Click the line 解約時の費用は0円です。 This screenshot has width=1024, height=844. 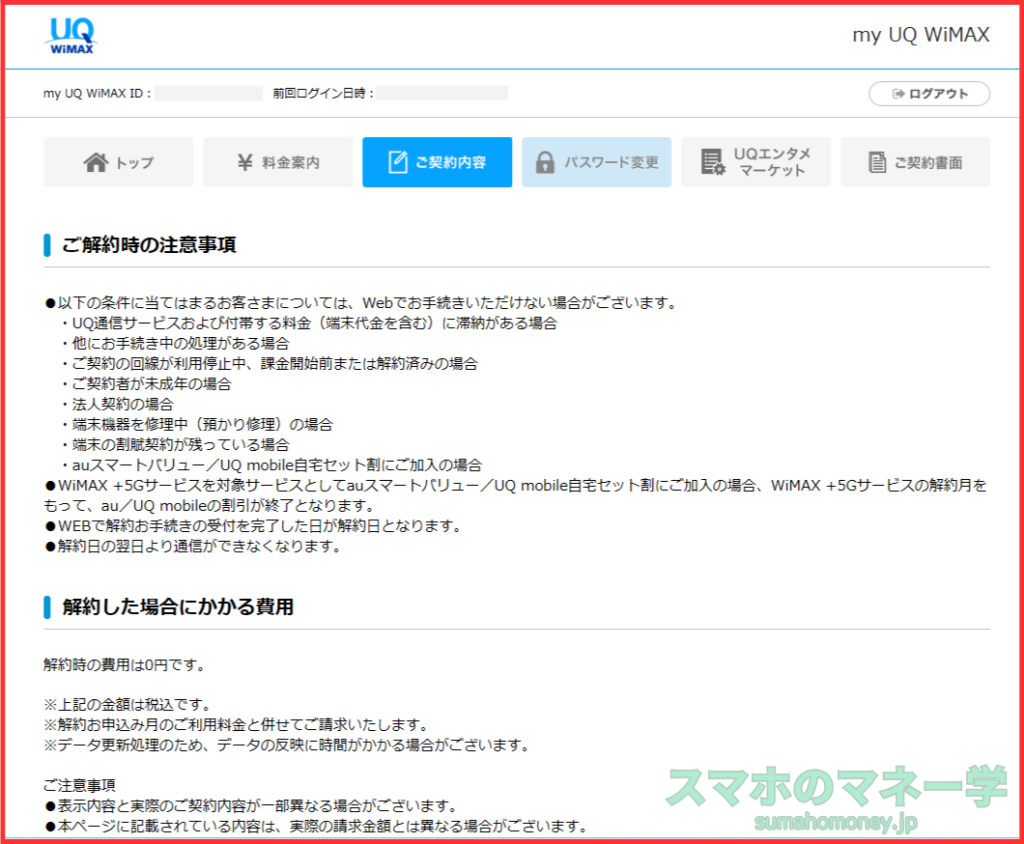point(125,665)
